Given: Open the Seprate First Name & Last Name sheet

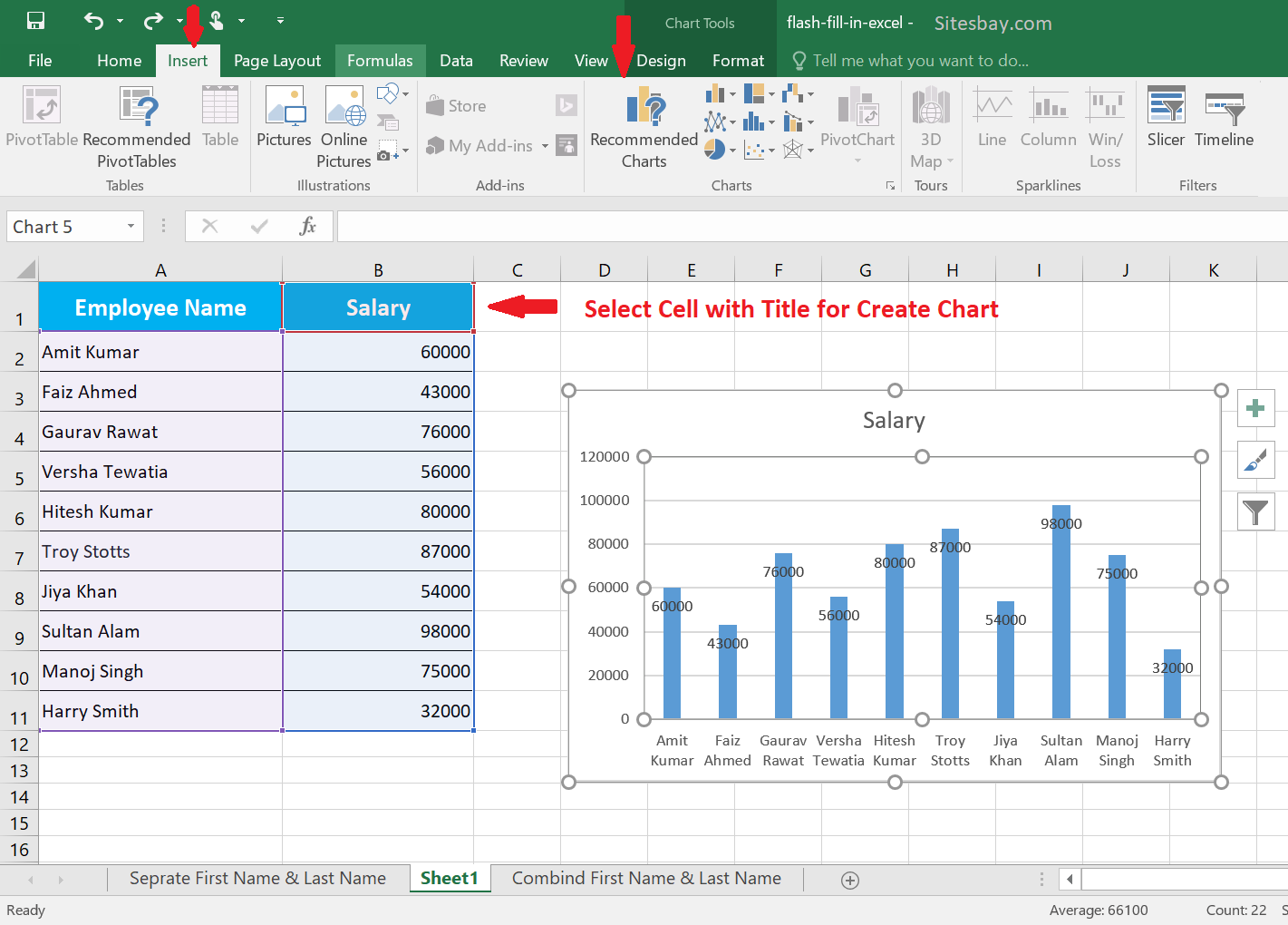Looking at the screenshot, I should click(257, 879).
